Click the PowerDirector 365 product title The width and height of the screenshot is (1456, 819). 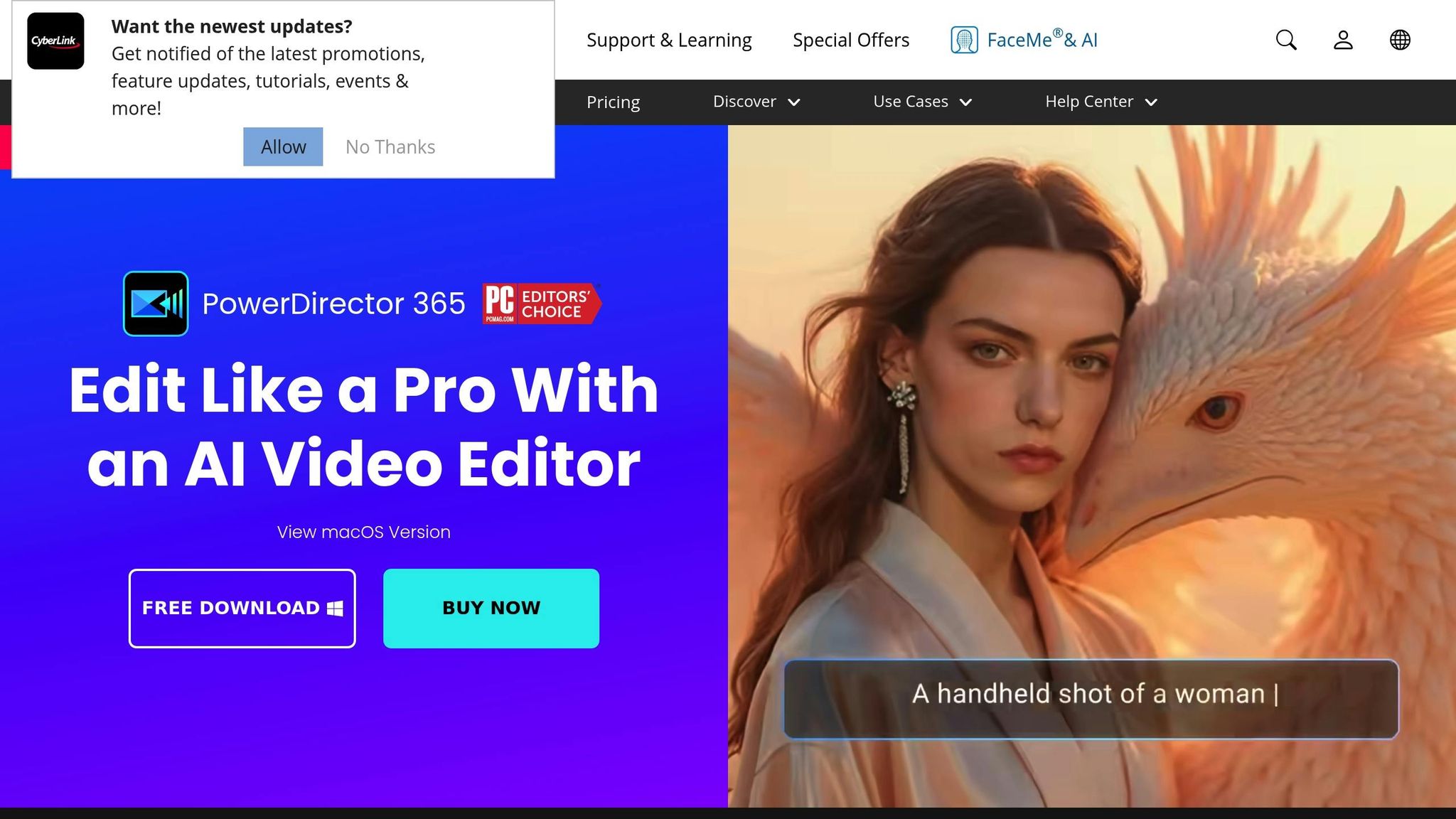point(333,304)
